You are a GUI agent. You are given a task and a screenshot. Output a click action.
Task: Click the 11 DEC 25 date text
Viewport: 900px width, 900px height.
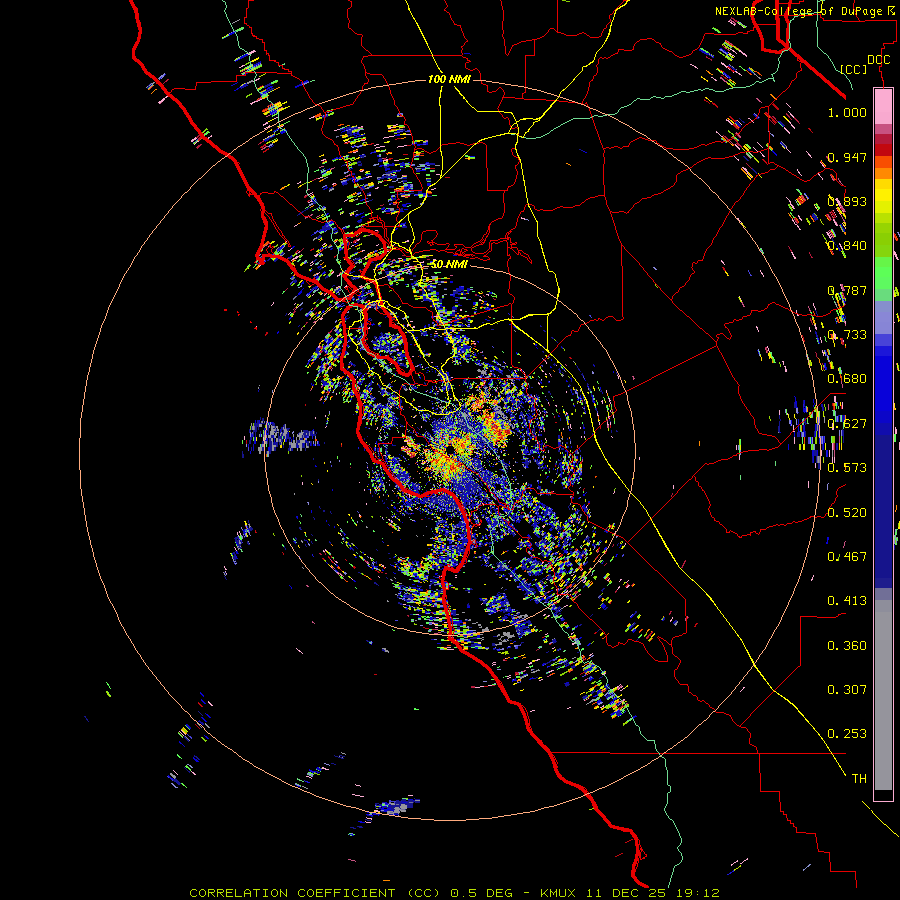pyautogui.click(x=624, y=893)
